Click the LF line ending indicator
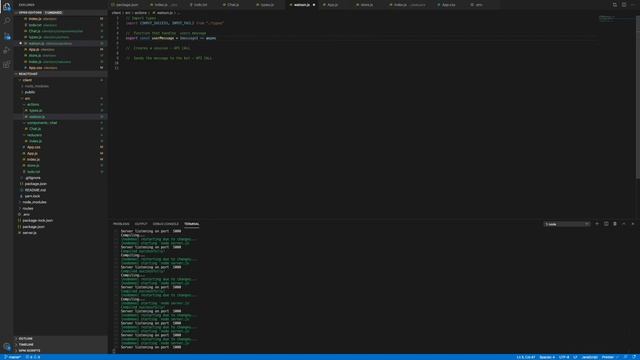 coord(575,357)
